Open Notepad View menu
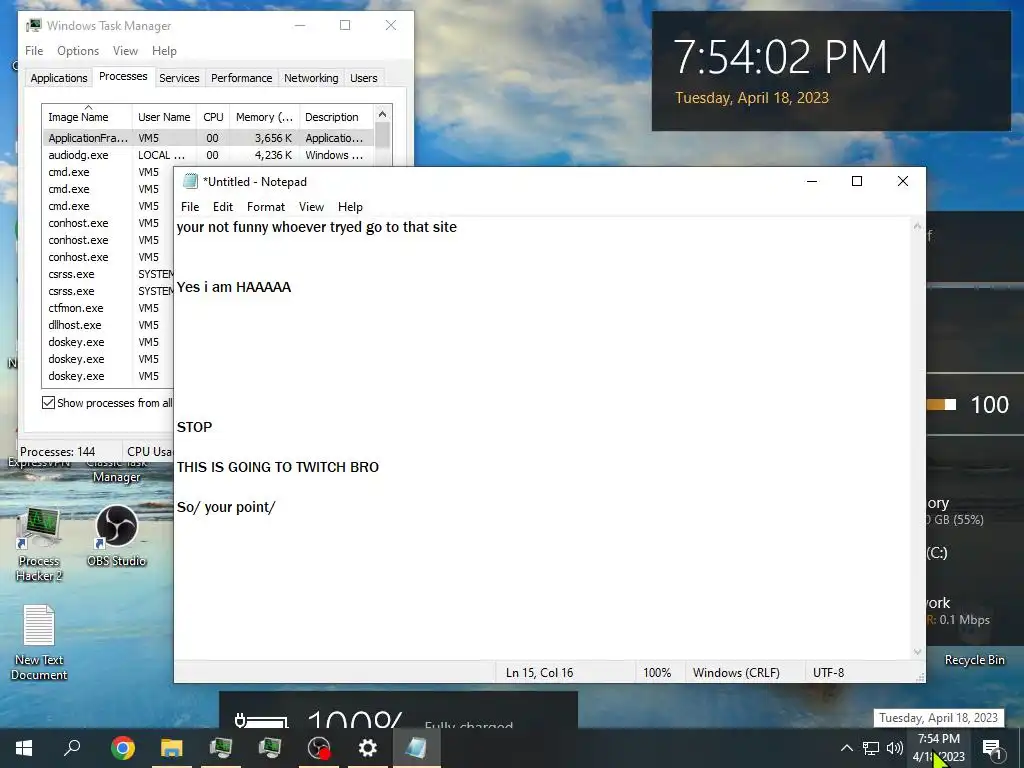 click(312, 207)
